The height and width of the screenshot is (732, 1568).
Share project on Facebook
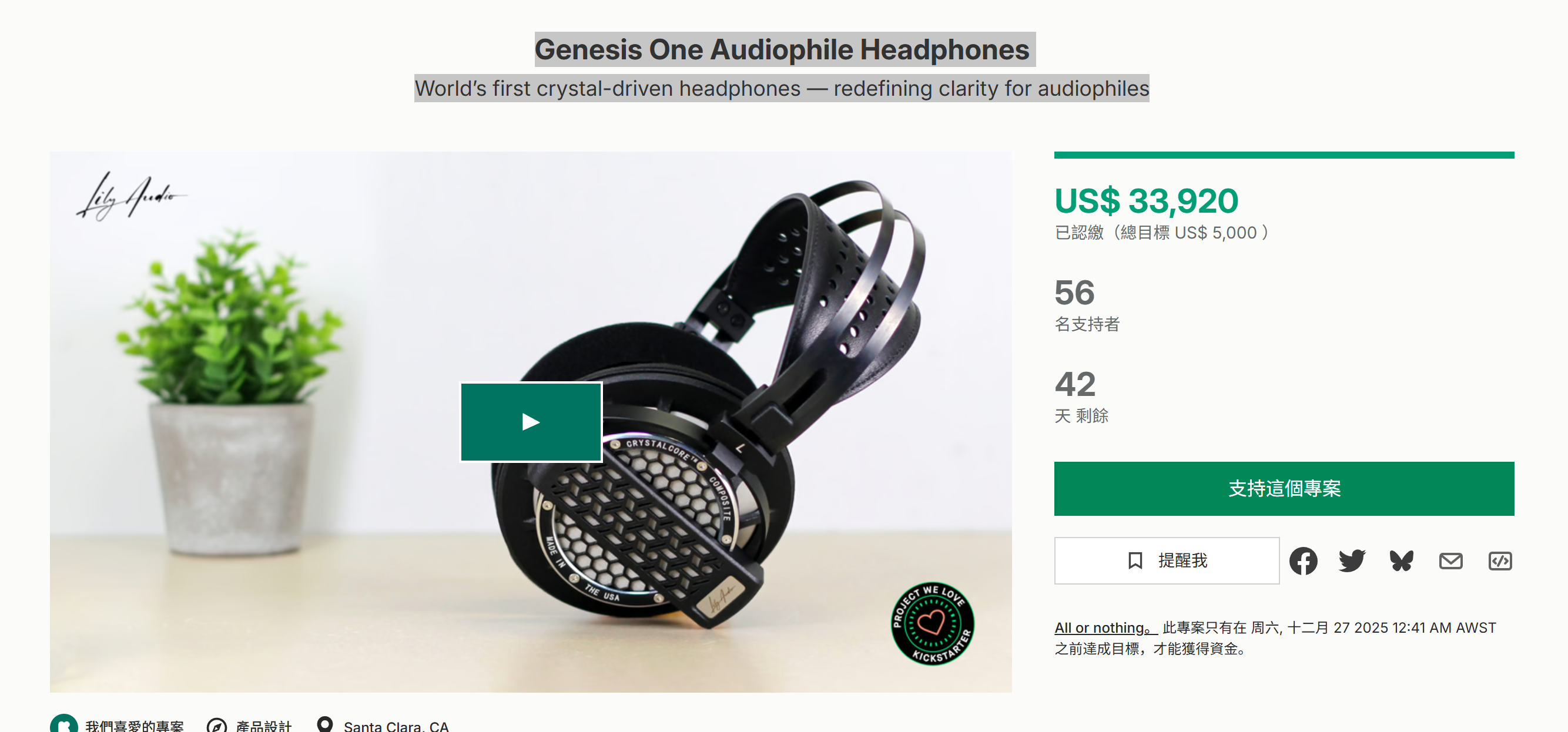[1302, 560]
